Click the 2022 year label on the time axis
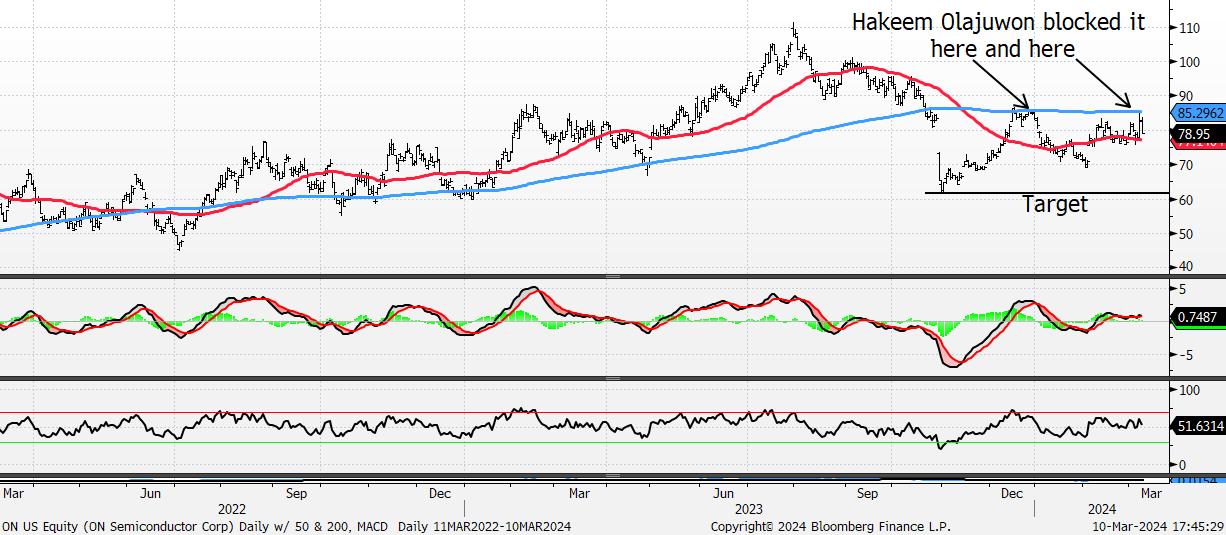Image resolution: width=1226 pixels, height=535 pixels. pyautogui.click(x=233, y=509)
